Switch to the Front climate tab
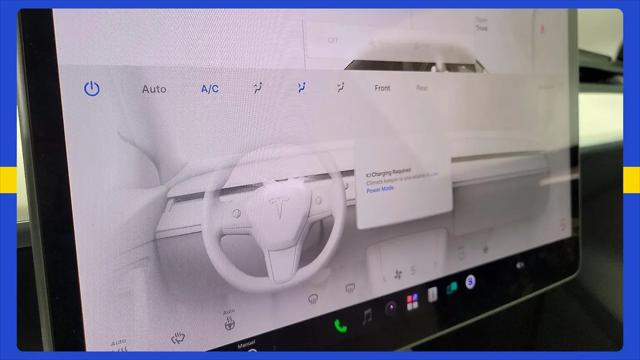Viewport: 640px width, 360px height. tap(382, 88)
